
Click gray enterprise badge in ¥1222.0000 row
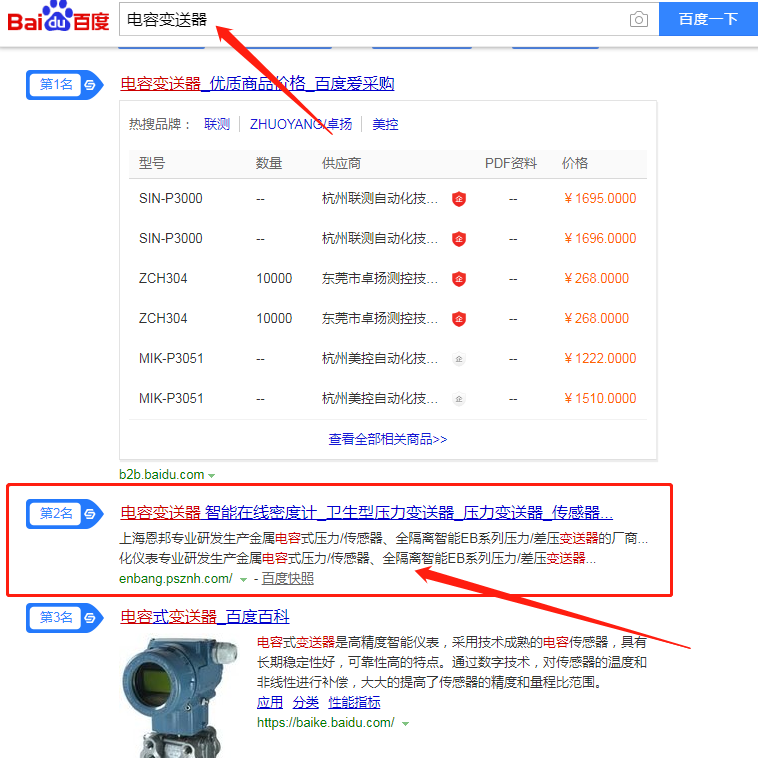coord(459,359)
